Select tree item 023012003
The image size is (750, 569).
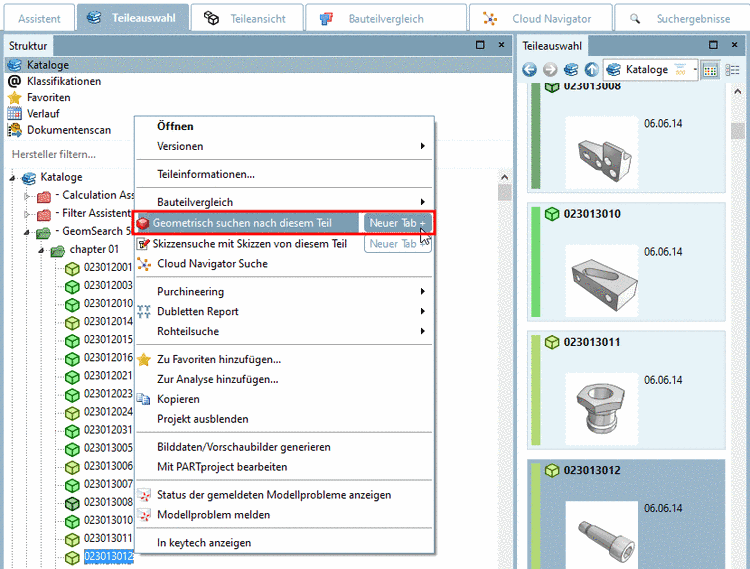[108, 285]
